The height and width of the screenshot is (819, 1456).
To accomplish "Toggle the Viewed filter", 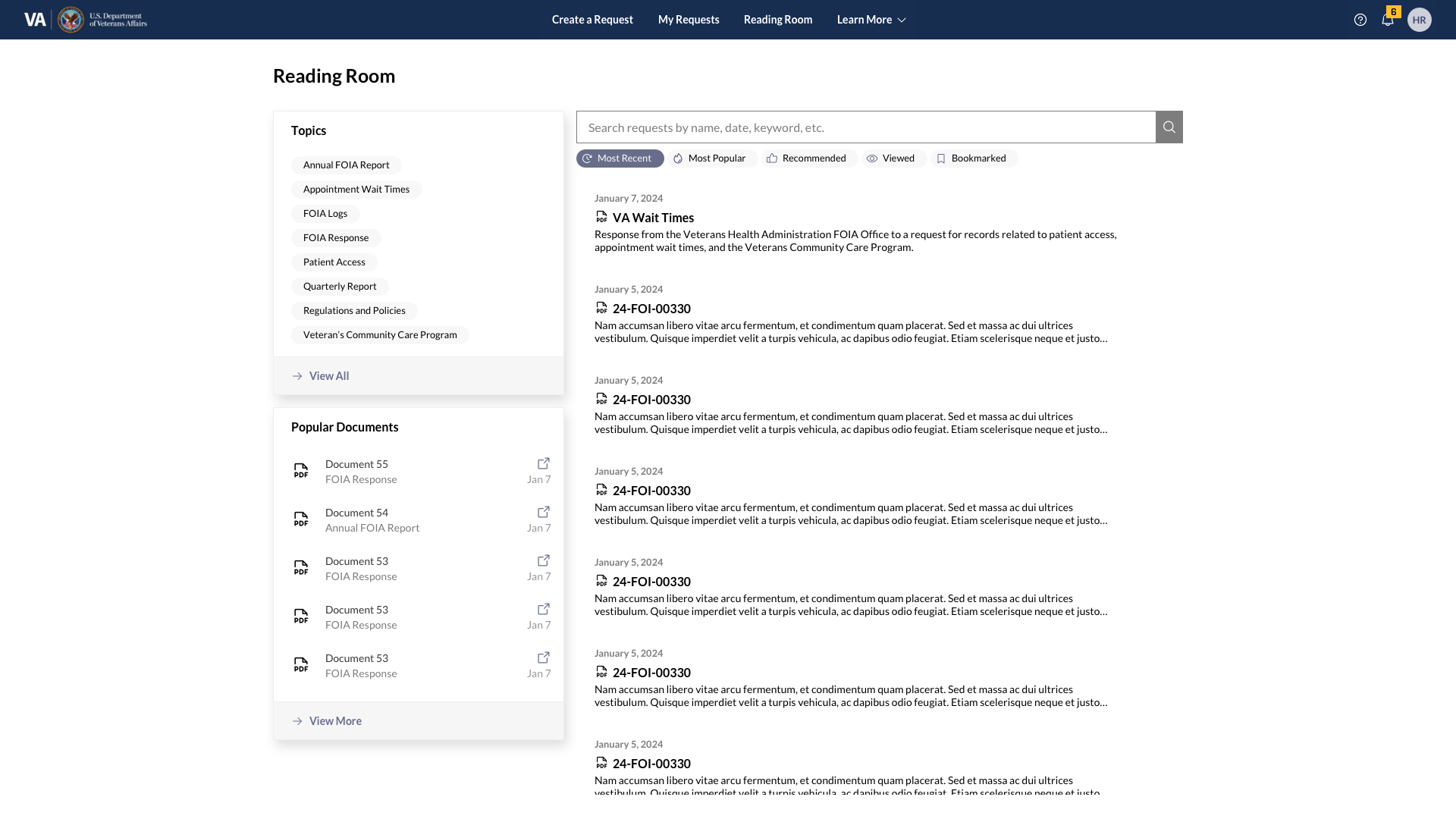I will pyautogui.click(x=893, y=158).
